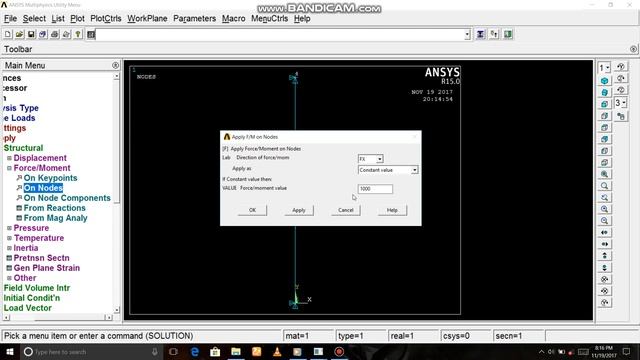Click the Fit View magnifier icon
The width and height of the screenshot is (640, 360).
pyautogui.click(x=605, y=174)
